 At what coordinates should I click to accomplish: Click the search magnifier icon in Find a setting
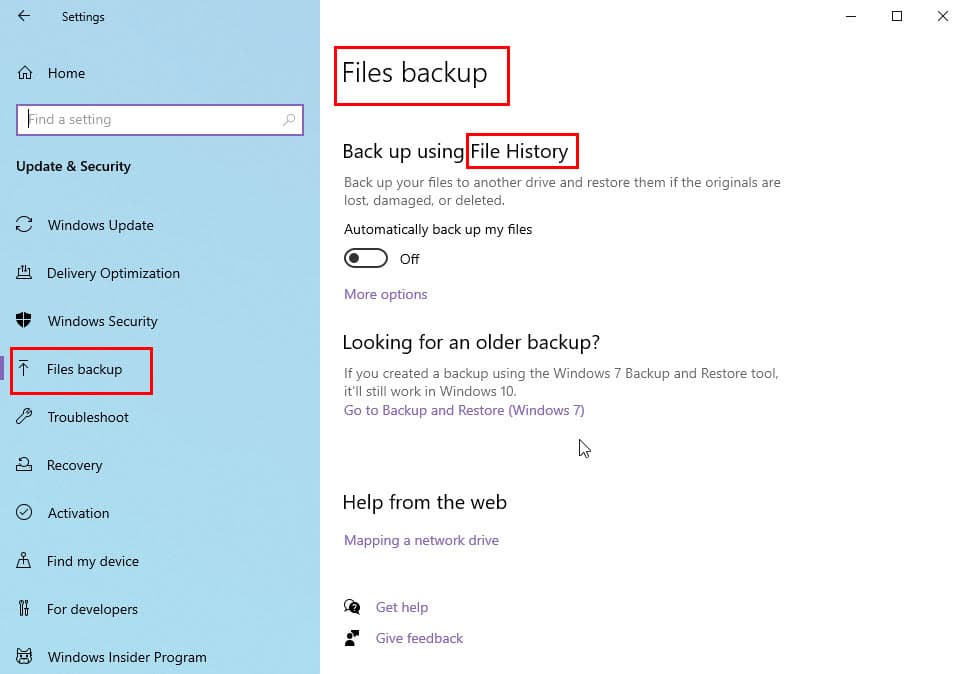tap(289, 120)
